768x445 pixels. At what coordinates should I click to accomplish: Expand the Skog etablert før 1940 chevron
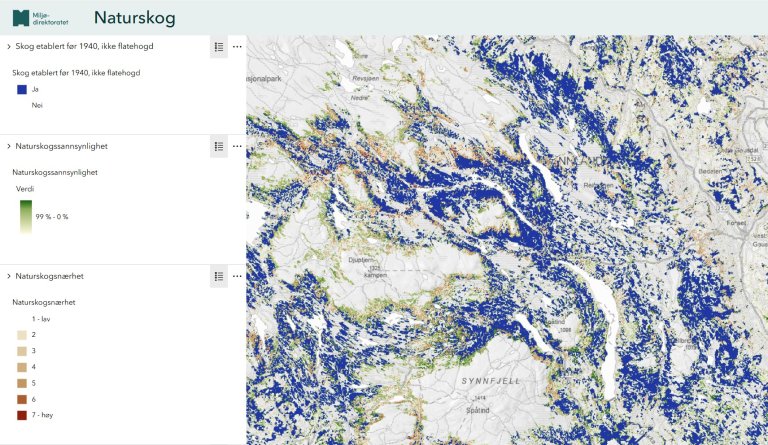(8, 47)
